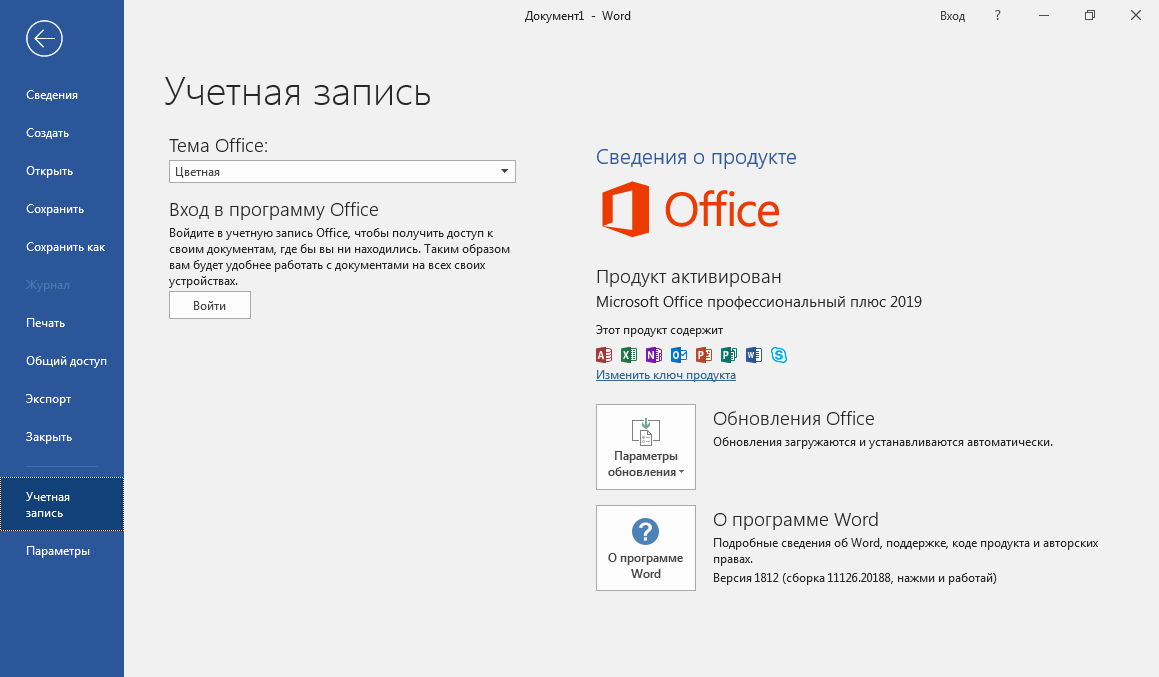Select Сведения in the left menu

(x=52, y=95)
